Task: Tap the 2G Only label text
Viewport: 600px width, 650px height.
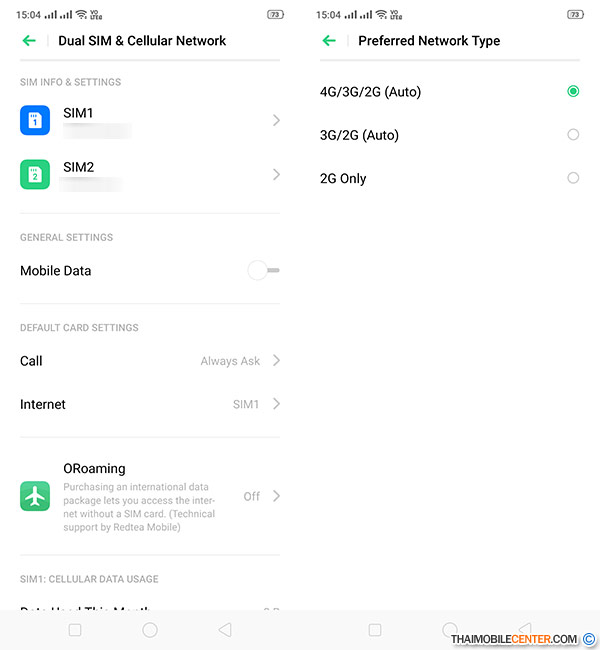Action: (343, 179)
